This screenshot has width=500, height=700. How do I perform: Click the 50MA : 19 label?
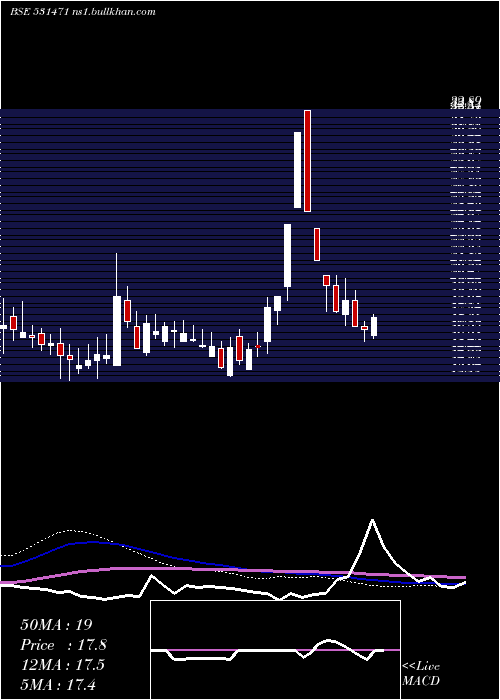[x=56, y=625]
